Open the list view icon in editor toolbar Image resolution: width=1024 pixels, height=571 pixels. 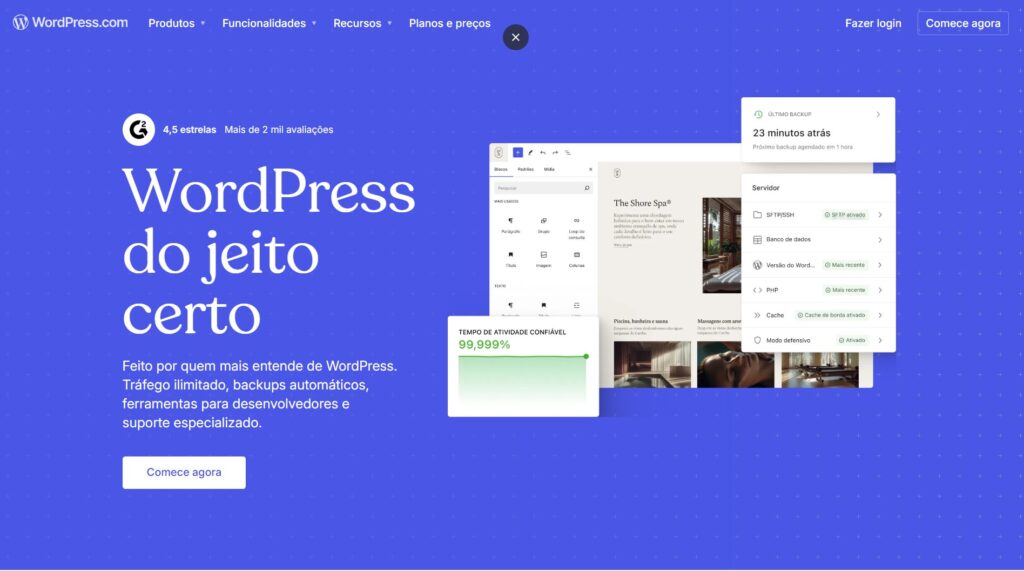(x=568, y=152)
